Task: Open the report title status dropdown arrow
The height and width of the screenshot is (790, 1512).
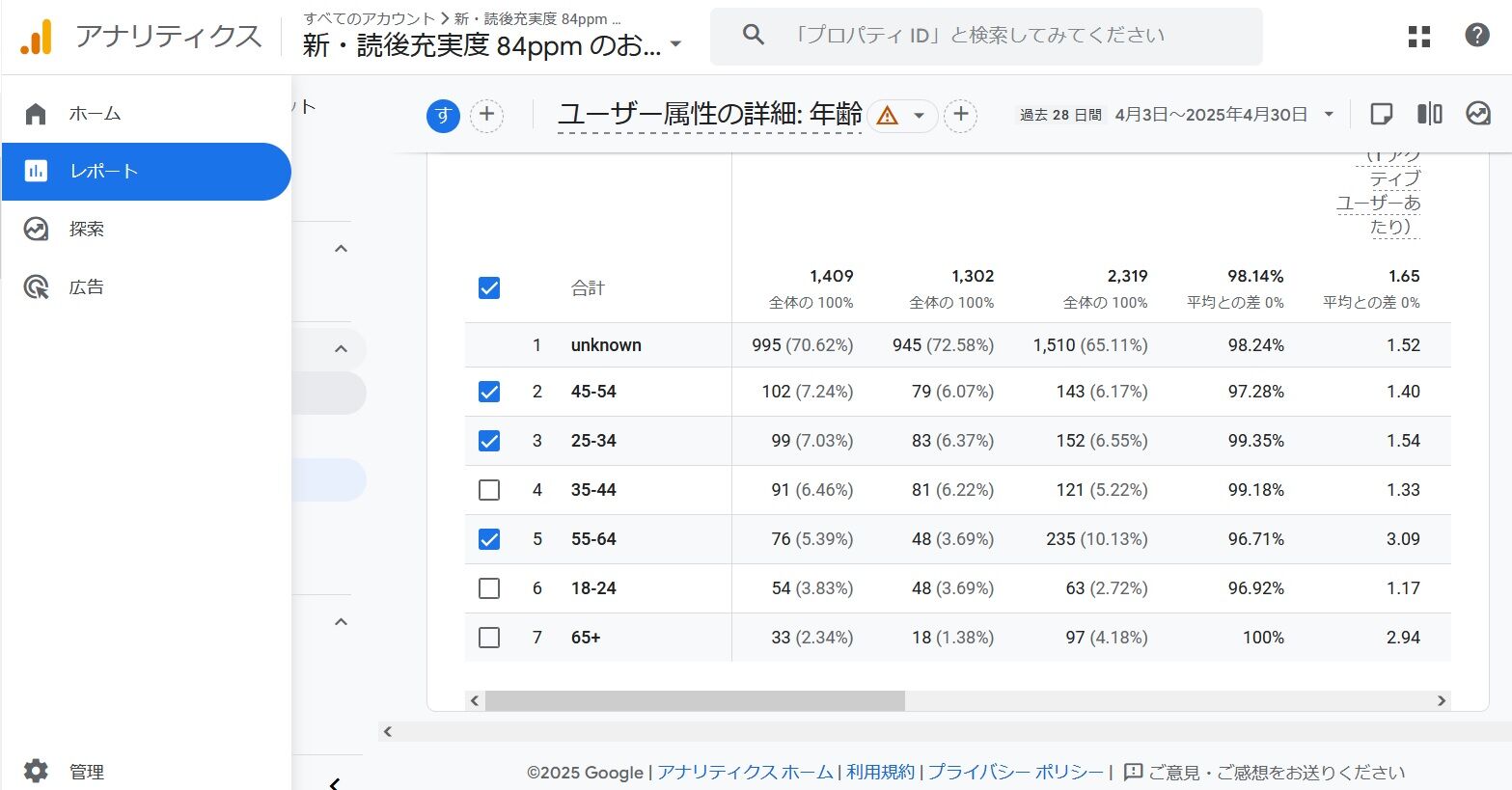Action: 920,116
